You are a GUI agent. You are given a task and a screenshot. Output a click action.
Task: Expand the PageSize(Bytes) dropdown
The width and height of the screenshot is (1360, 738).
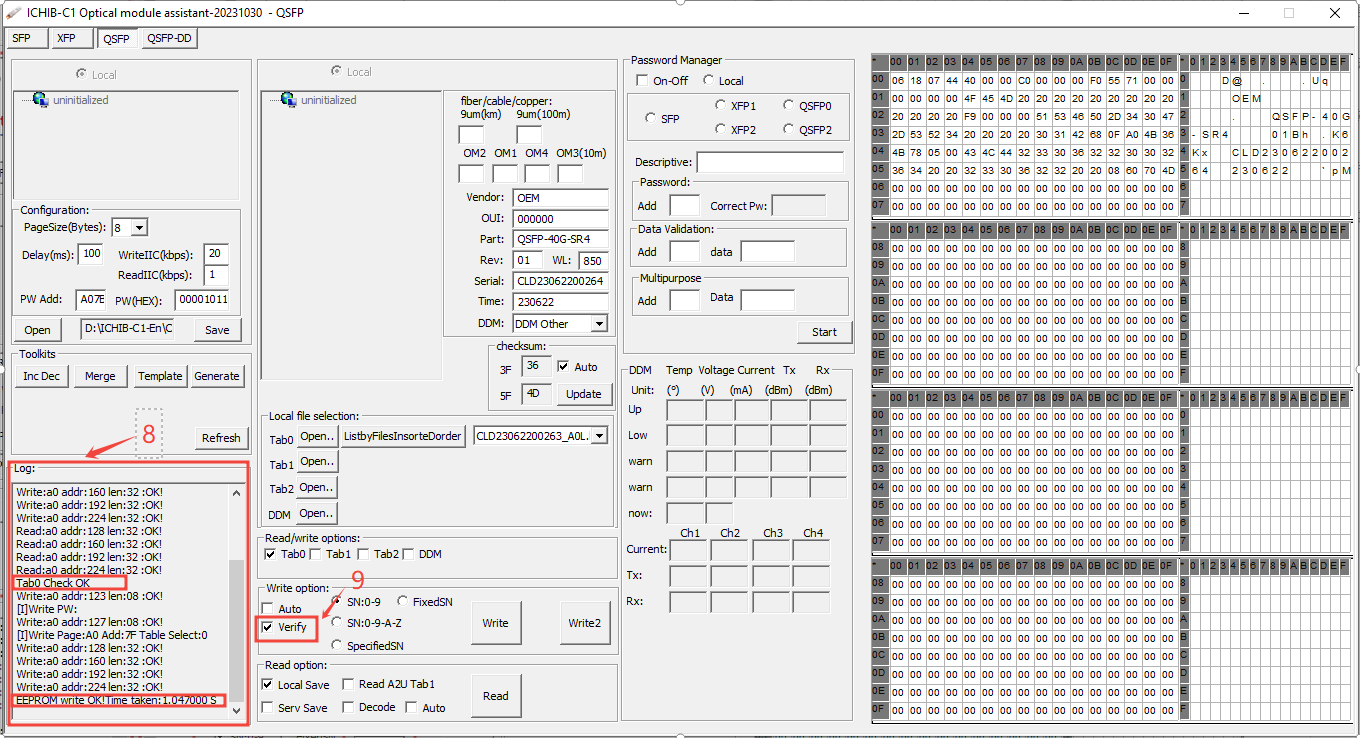pos(139,228)
